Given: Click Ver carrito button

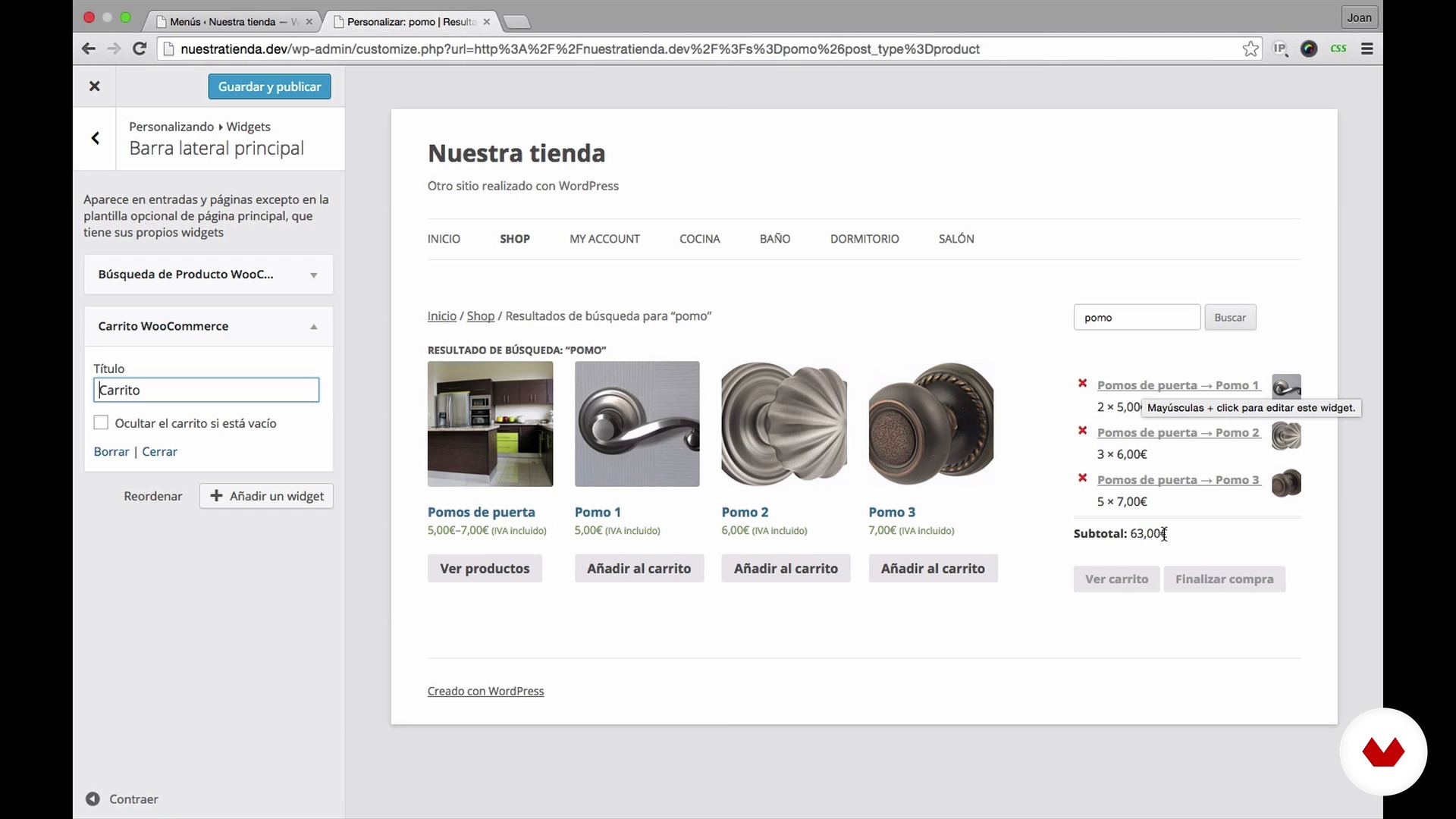Looking at the screenshot, I should coord(1116,579).
